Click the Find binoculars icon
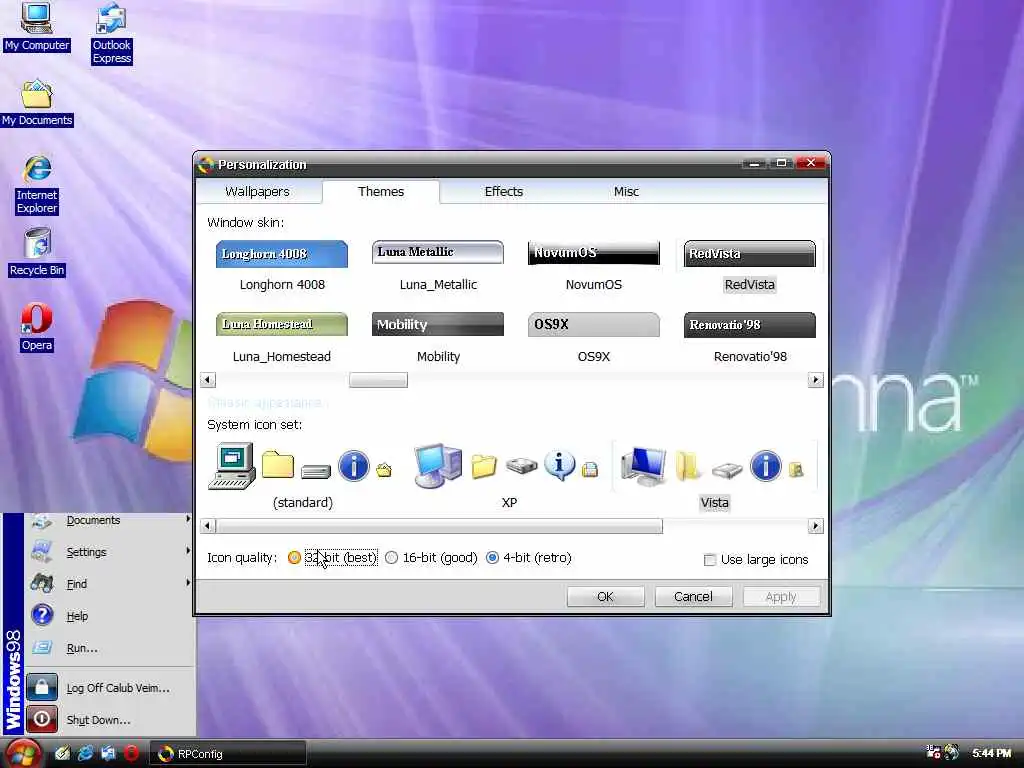 [42, 583]
